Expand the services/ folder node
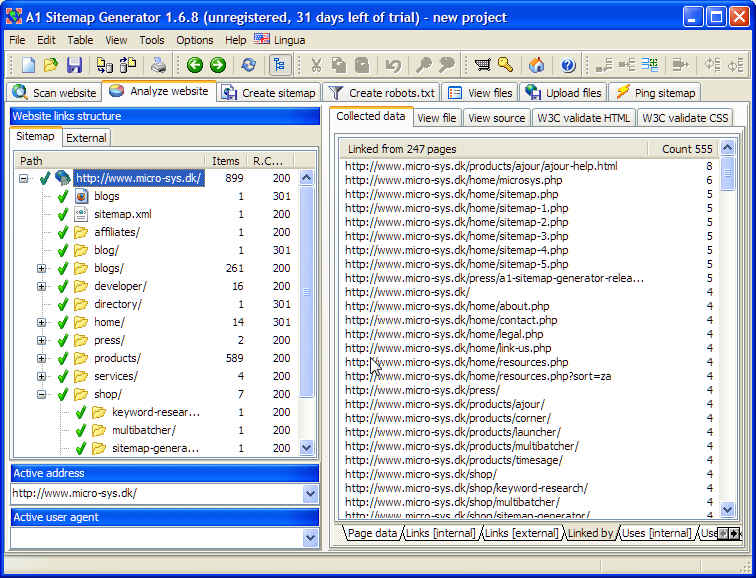Image resolution: width=756 pixels, height=578 pixels. tap(41, 376)
